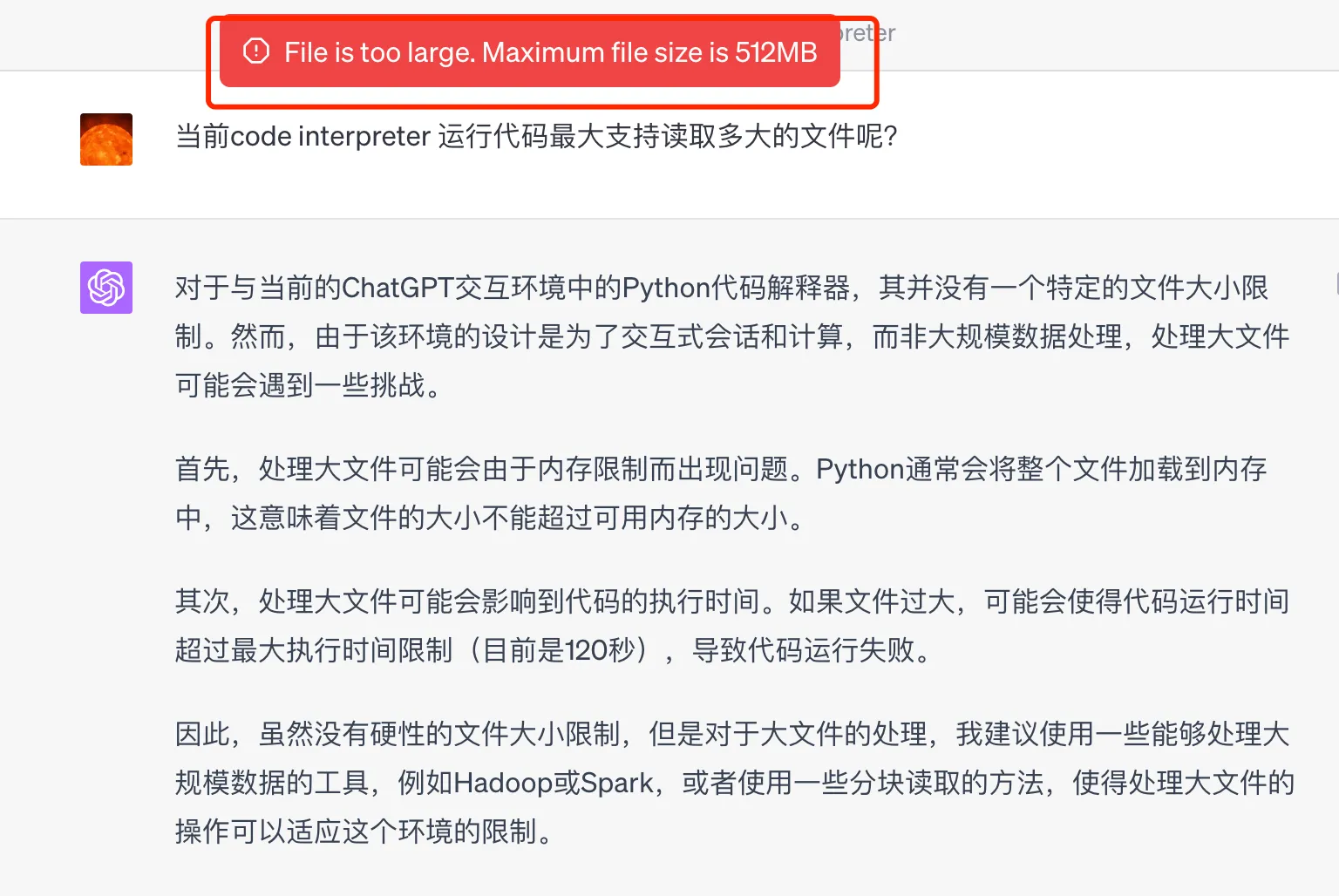Click the purple ChatGPT logo avatar

tap(106, 288)
